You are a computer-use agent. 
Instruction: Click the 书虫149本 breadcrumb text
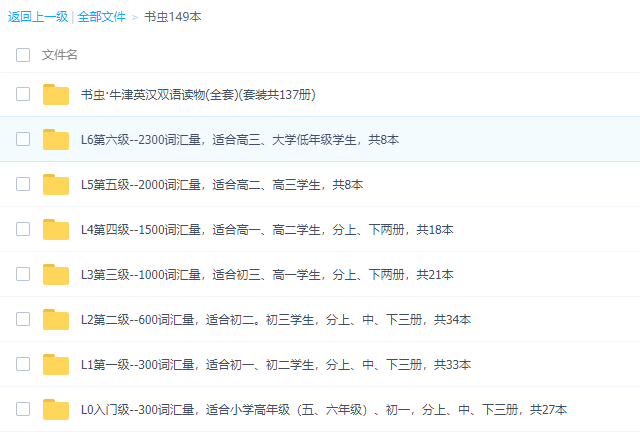(x=173, y=17)
